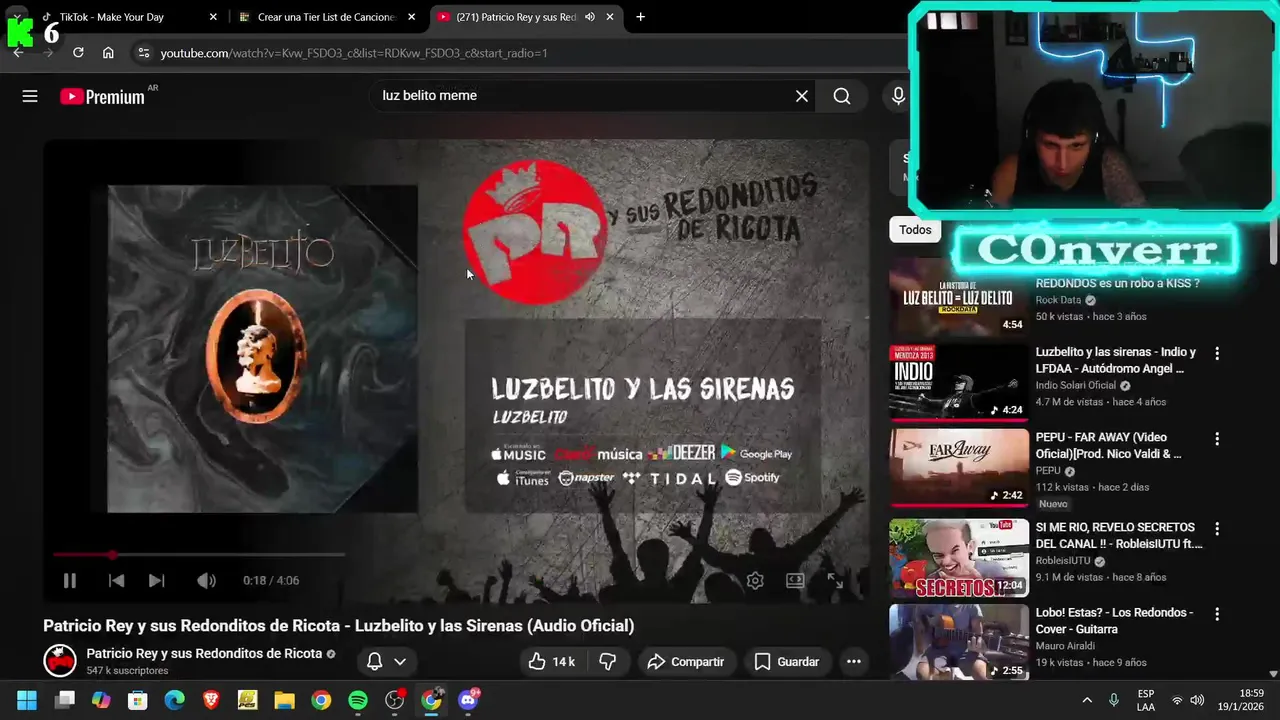Enter fullscreen mode on the video
Viewport: 1280px width, 720px height.
tap(835, 580)
